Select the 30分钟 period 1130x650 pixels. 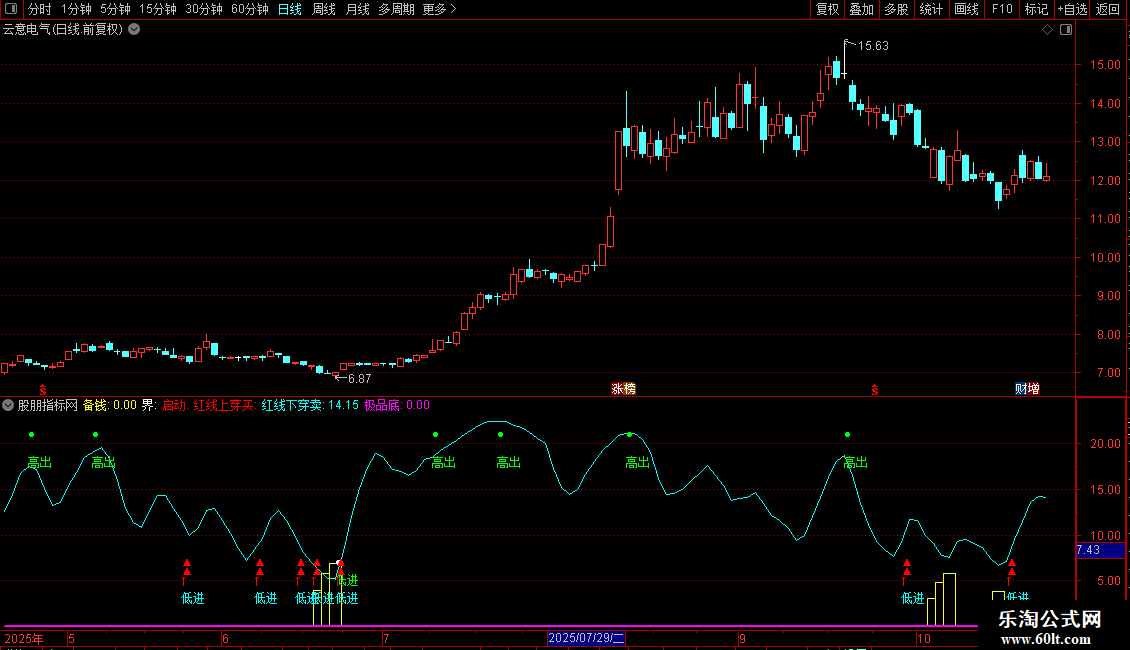204,9
